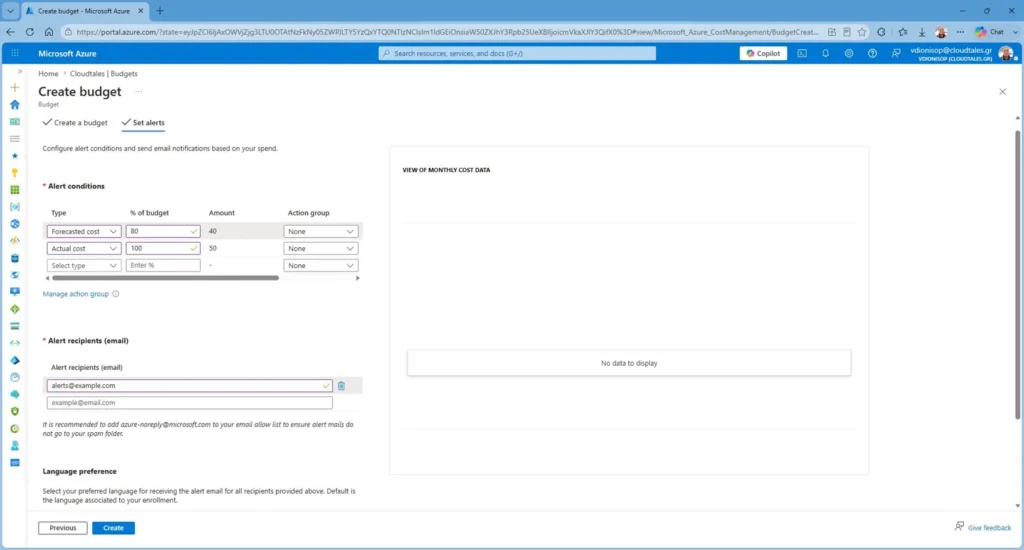This screenshot has width=1024, height=550.
Task: Open the 80 percent of budget dropdown
Action: pyautogui.click(x=163, y=231)
